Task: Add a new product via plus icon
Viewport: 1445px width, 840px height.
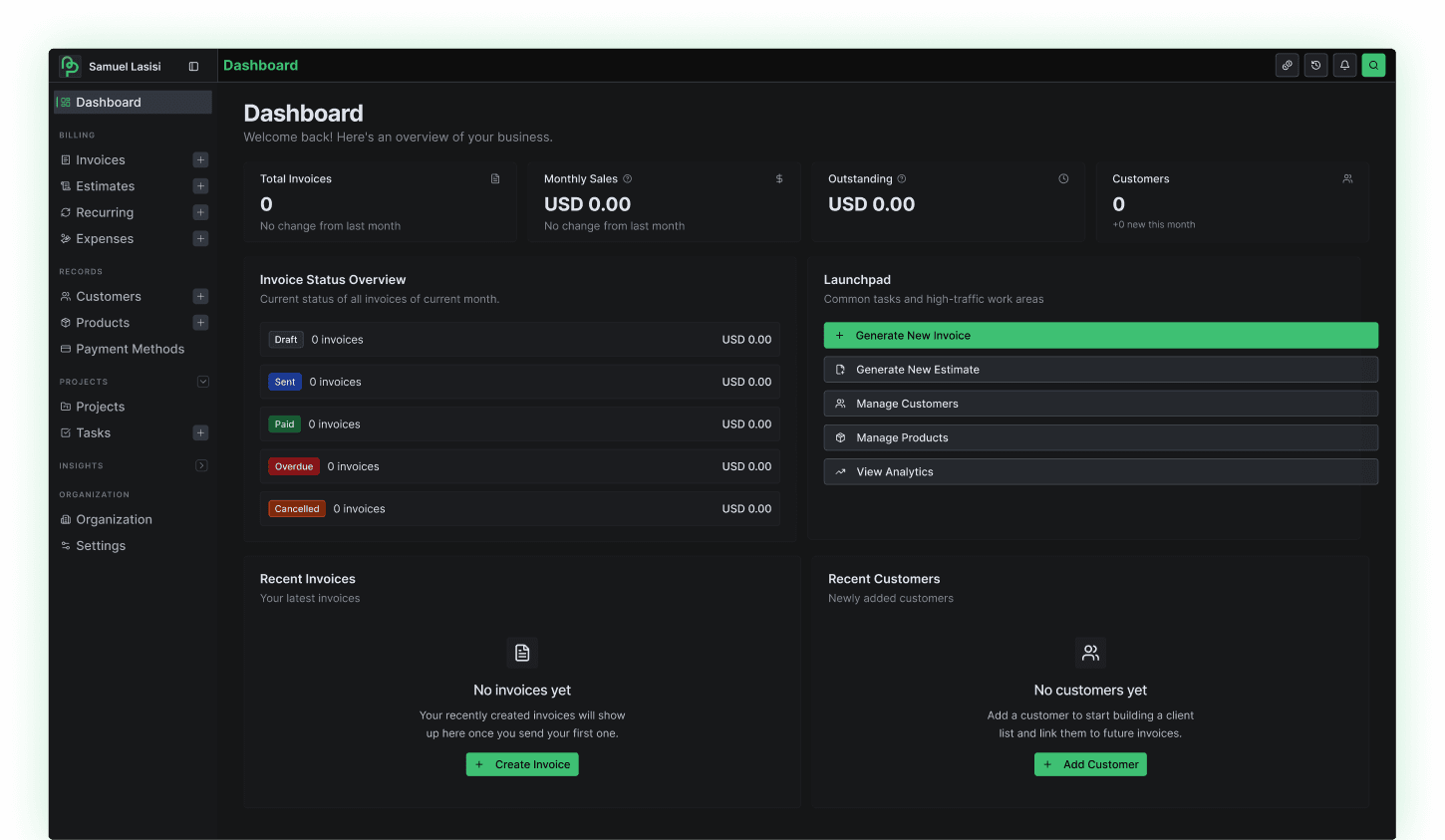Action: click(200, 323)
